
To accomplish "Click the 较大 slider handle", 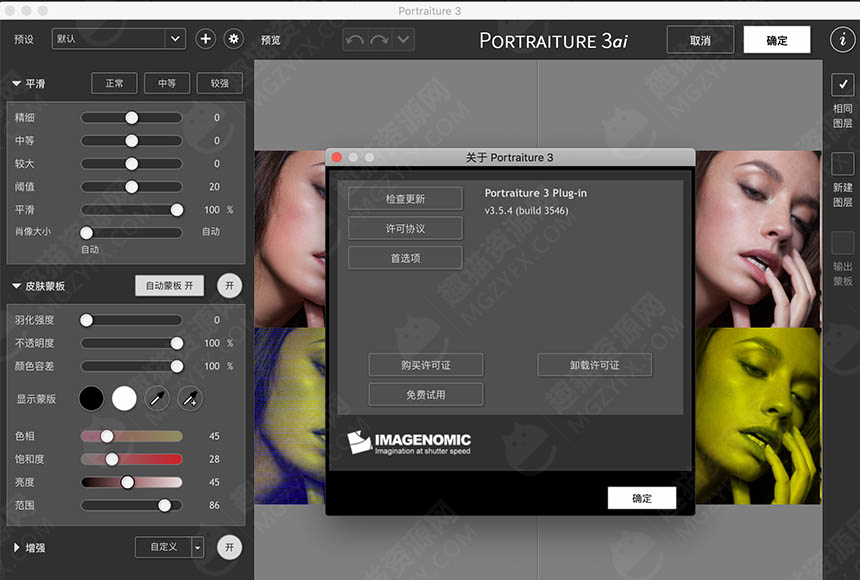I will [132, 164].
